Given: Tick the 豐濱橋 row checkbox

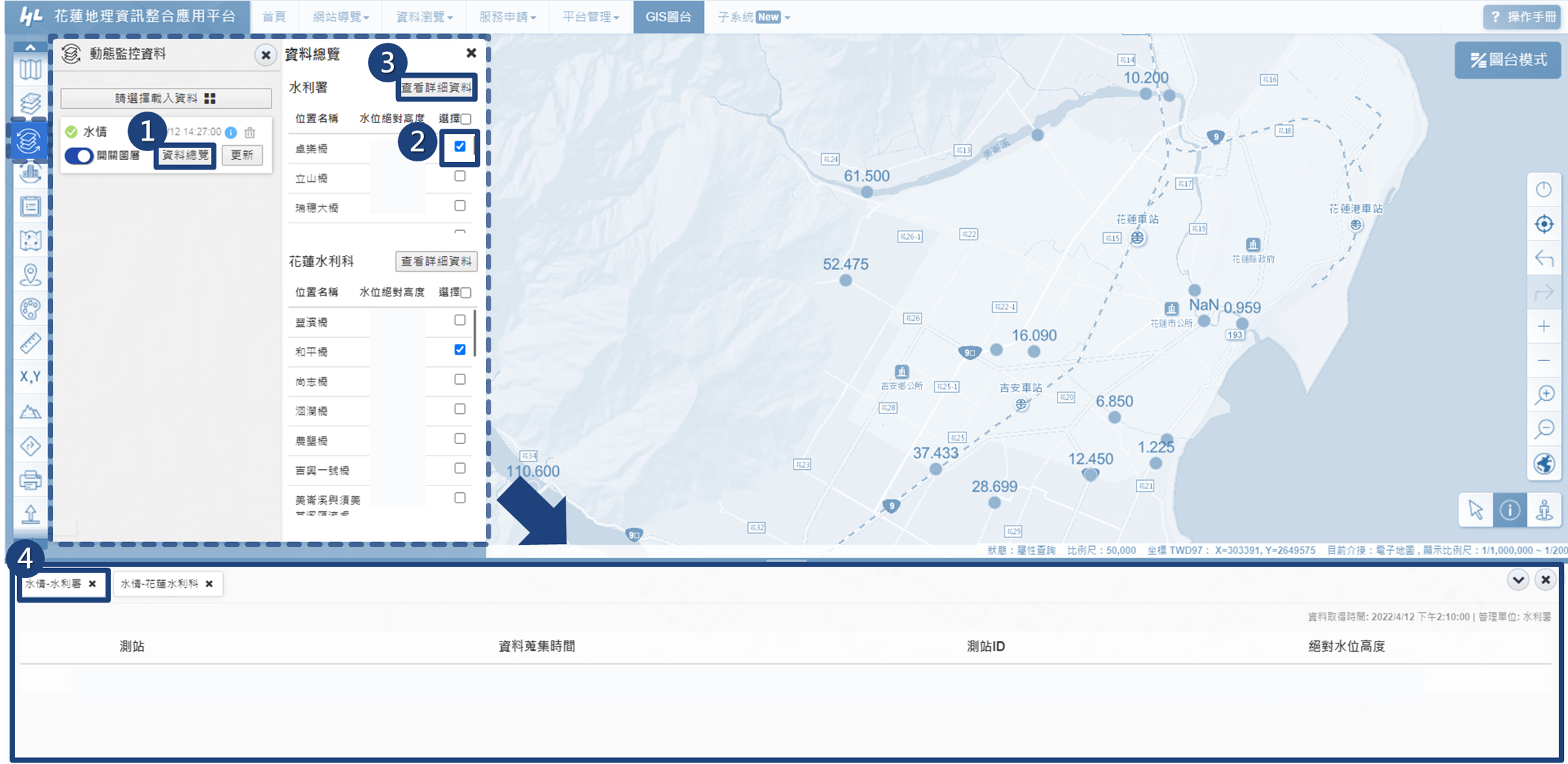Looking at the screenshot, I should pyautogui.click(x=460, y=320).
